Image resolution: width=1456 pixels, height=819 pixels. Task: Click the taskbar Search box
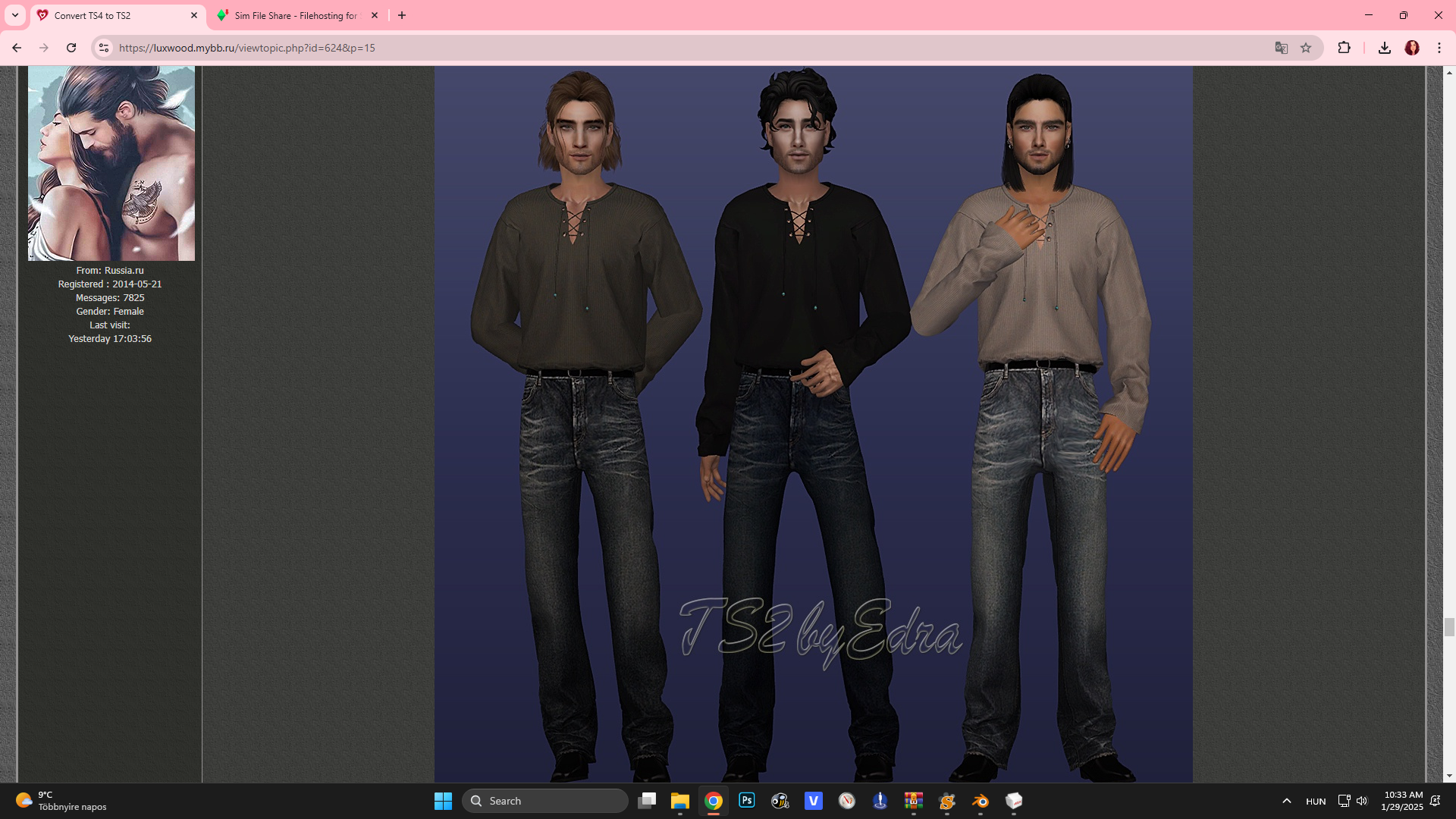[x=545, y=801]
